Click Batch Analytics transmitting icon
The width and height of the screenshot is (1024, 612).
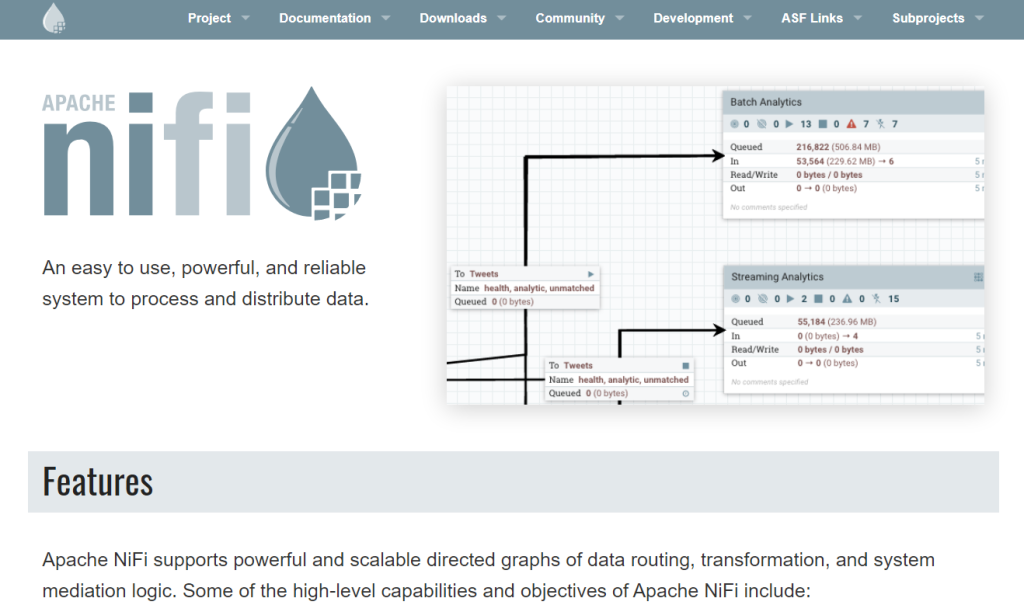point(734,123)
